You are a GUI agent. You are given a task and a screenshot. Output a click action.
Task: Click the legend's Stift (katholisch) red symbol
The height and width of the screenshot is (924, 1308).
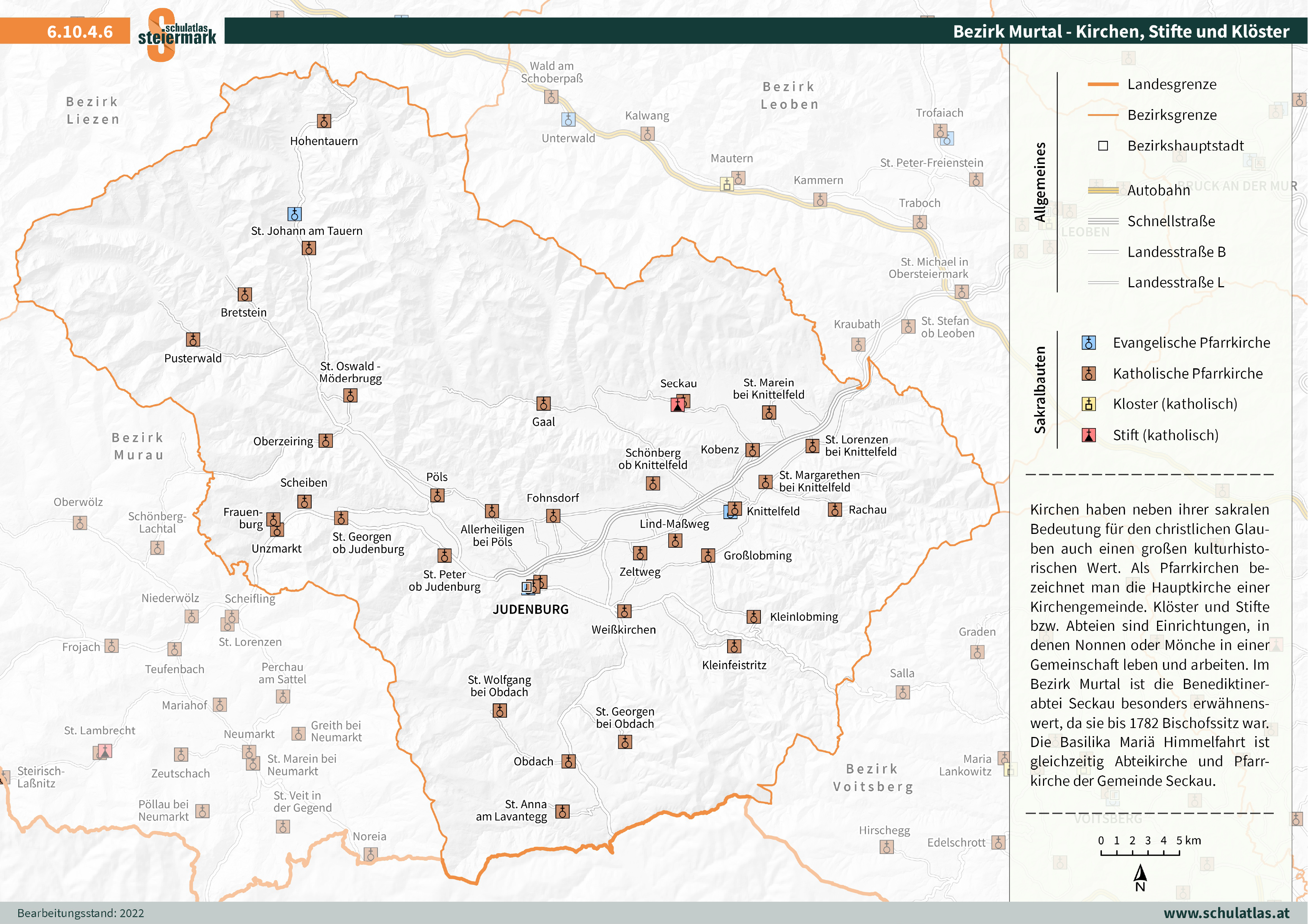pos(1089,436)
